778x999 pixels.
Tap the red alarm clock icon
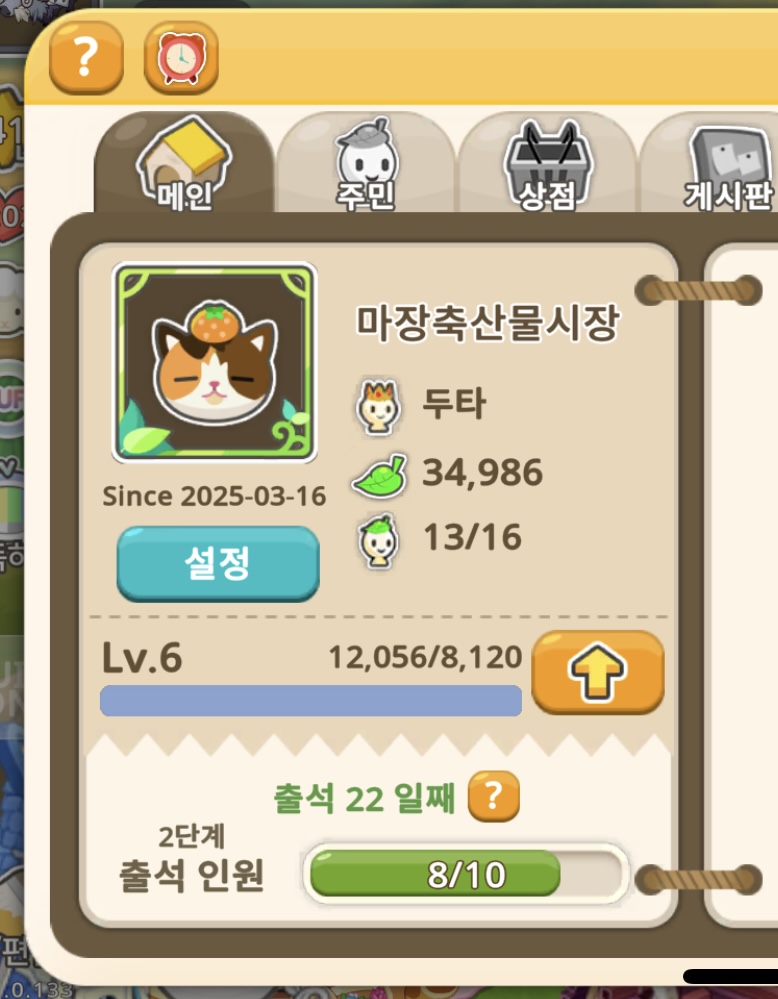tap(182, 57)
